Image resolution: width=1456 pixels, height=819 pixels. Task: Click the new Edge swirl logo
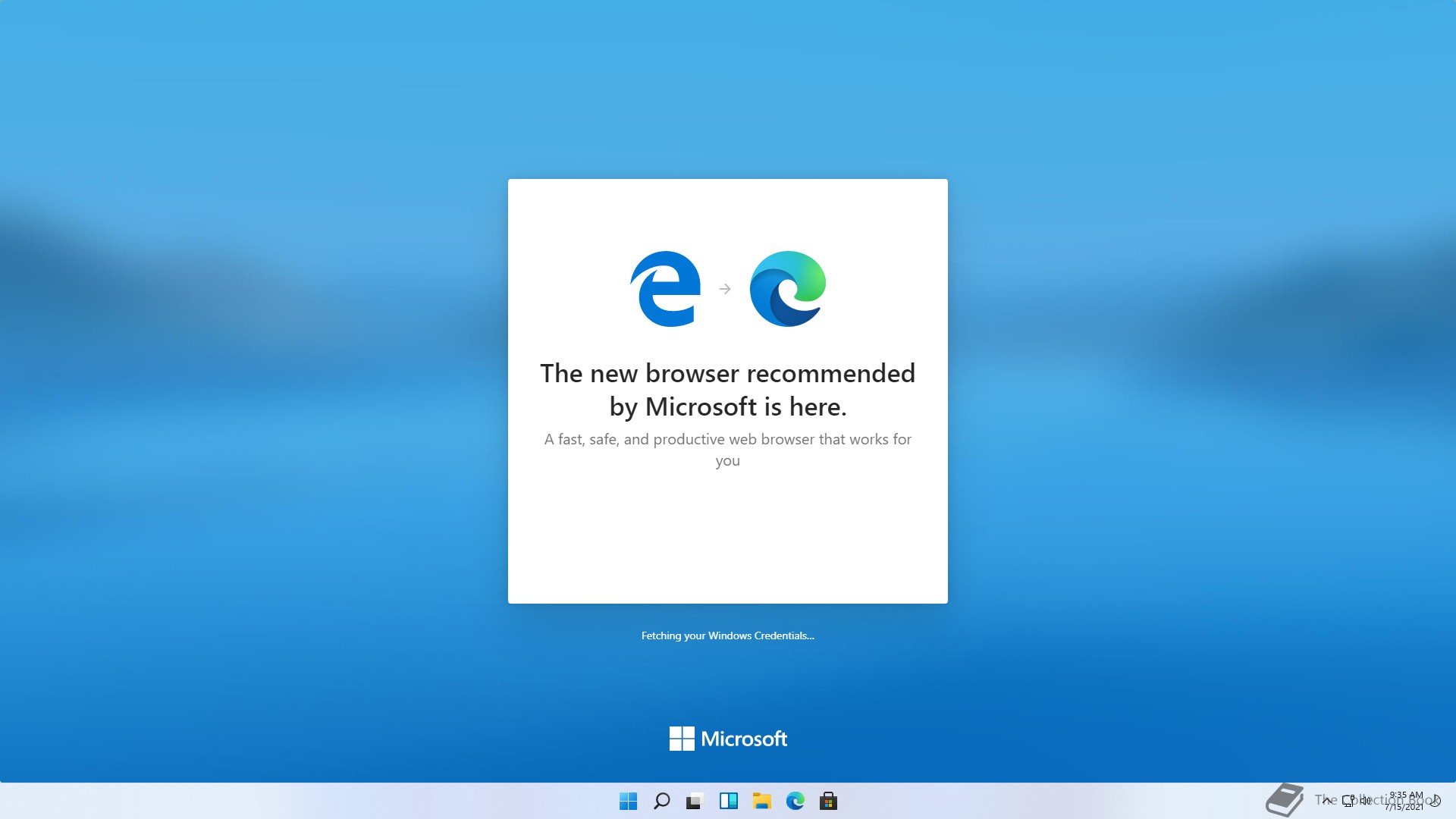pos(788,289)
